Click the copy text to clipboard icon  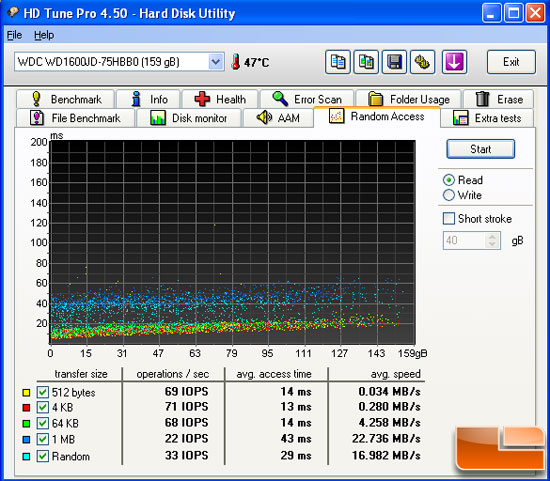pos(338,62)
